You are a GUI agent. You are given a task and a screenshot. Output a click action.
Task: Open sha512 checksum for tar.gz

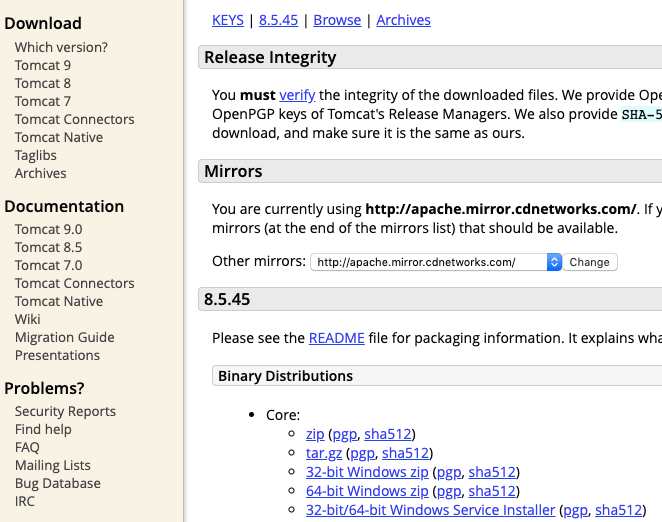click(x=405, y=453)
